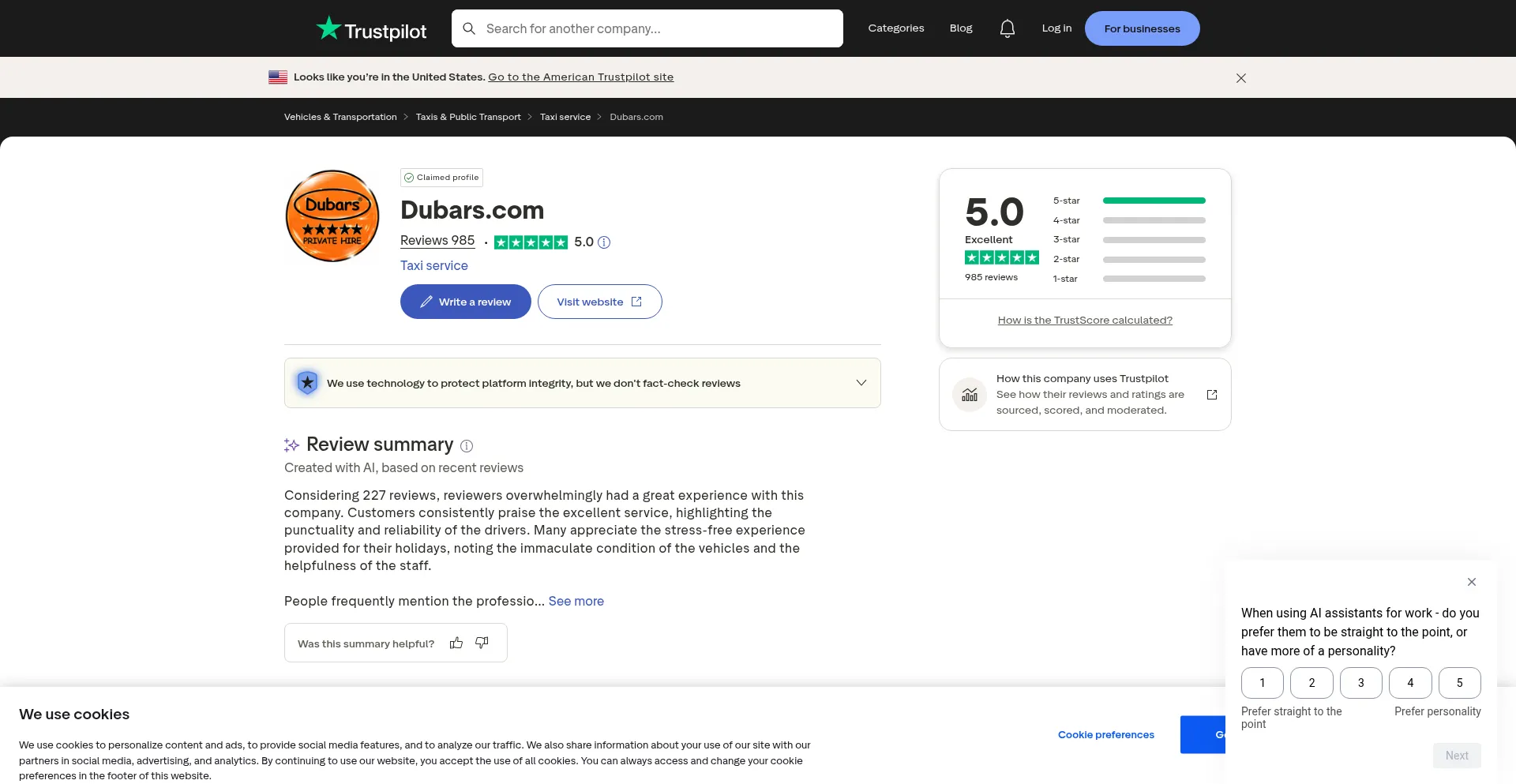Mark the summary as helpful with thumbs up
This screenshot has height=784, width=1516.
click(456, 643)
